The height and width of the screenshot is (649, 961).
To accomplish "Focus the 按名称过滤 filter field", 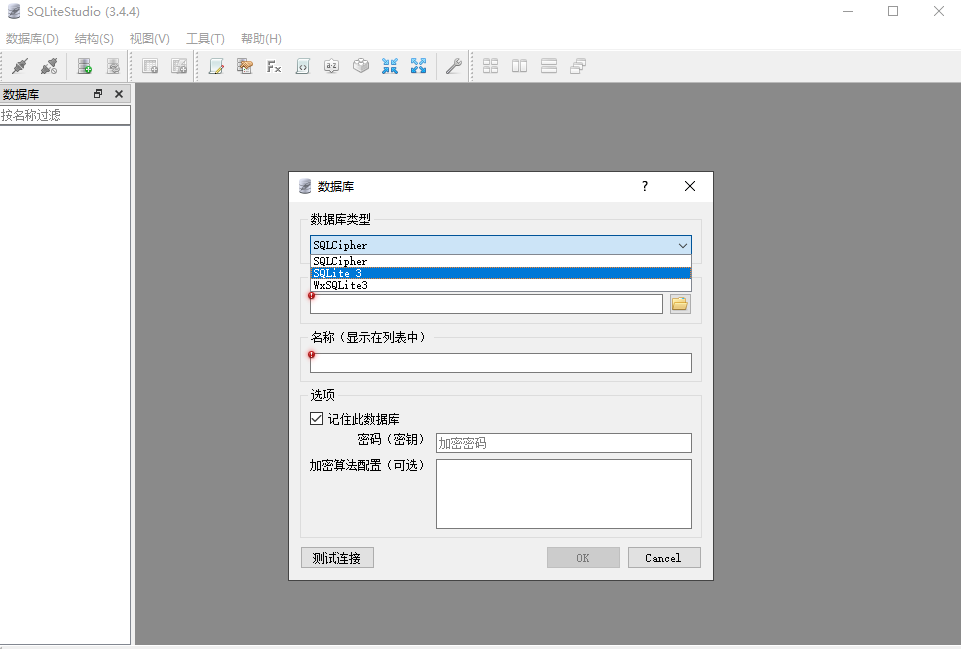I will click(65, 115).
